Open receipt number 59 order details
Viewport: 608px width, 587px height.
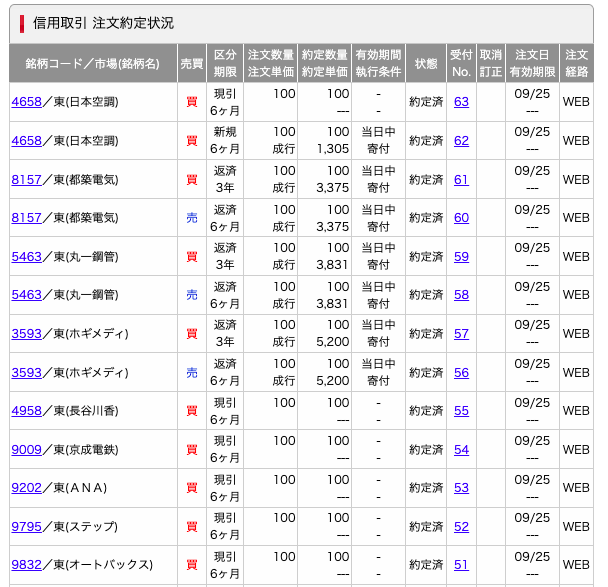461,257
